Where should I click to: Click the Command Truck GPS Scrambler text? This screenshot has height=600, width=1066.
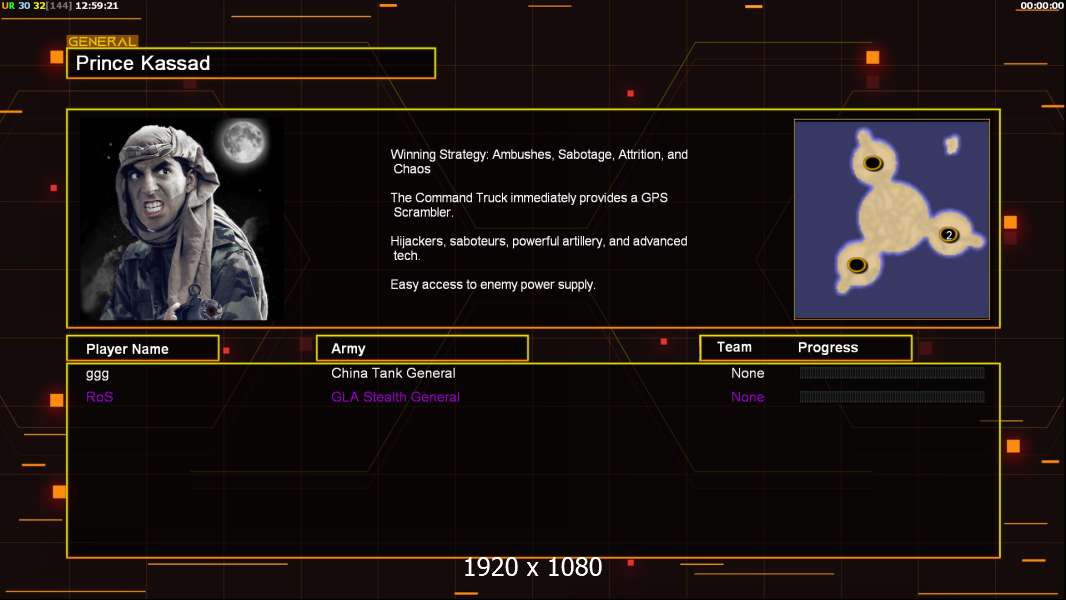[x=529, y=205]
